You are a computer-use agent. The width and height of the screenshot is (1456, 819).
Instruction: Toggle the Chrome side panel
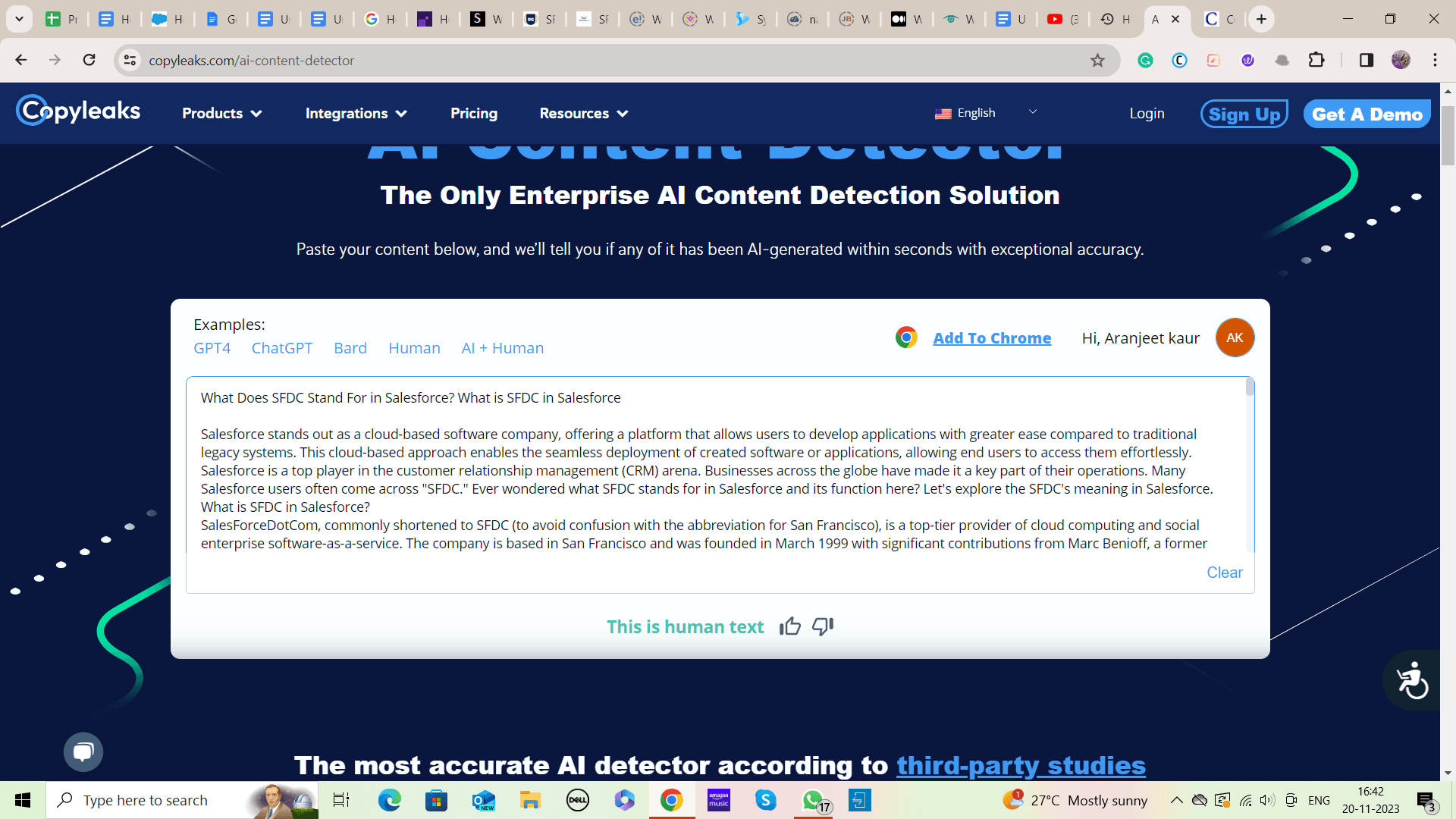1367,60
